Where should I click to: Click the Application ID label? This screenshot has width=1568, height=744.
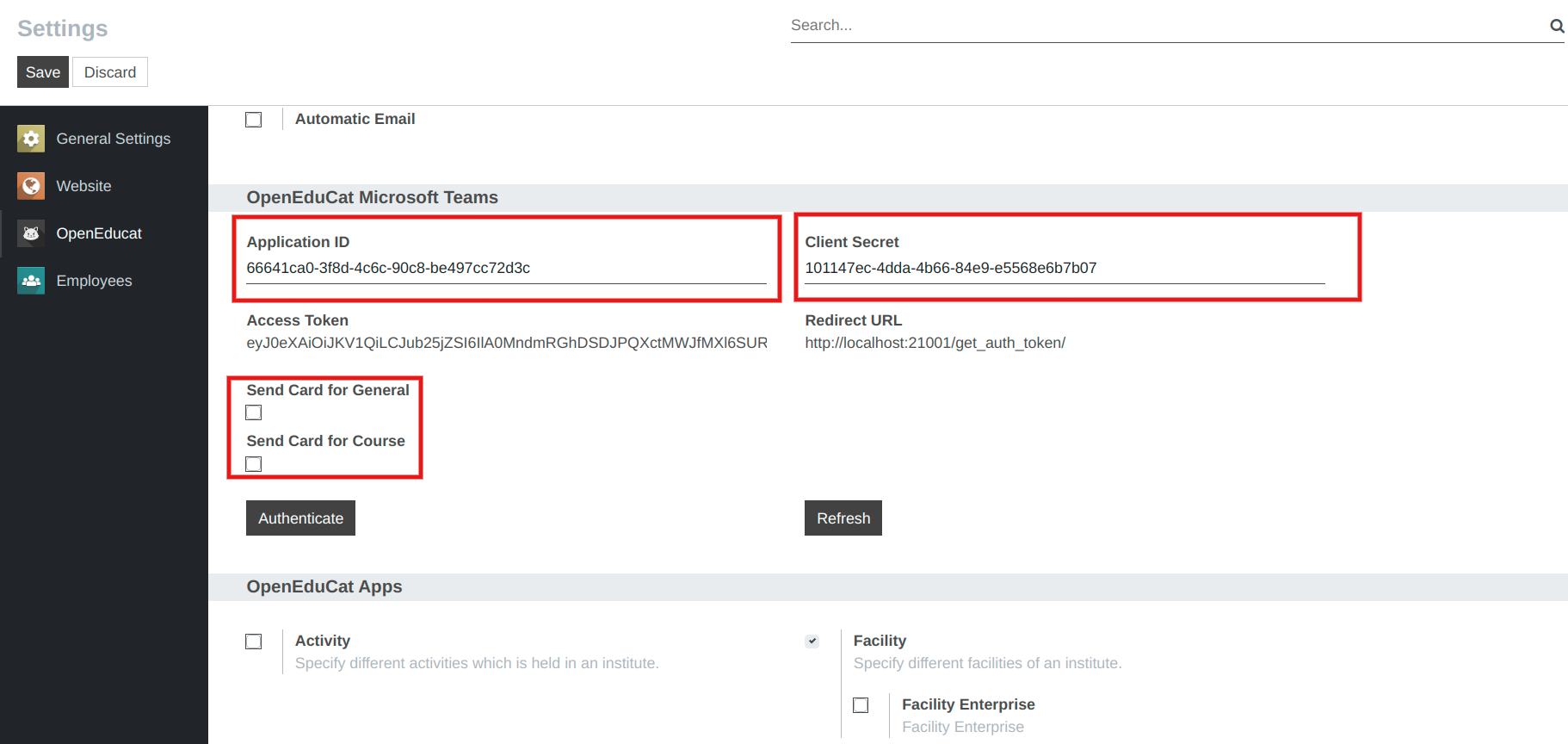pyautogui.click(x=298, y=242)
